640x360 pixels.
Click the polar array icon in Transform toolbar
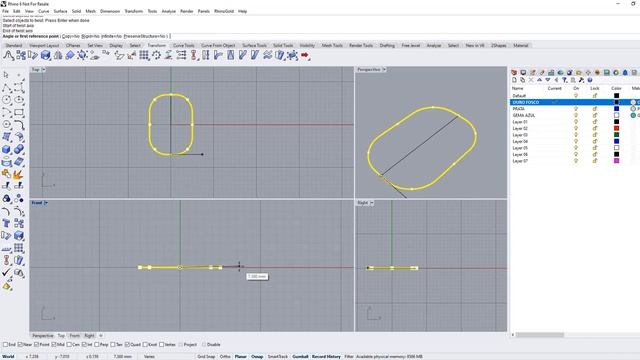[x=156, y=55]
